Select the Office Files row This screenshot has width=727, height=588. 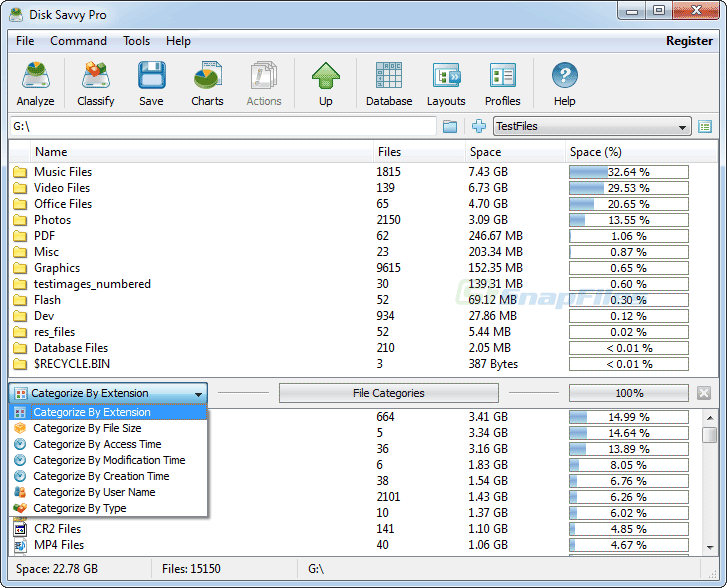coord(364,204)
